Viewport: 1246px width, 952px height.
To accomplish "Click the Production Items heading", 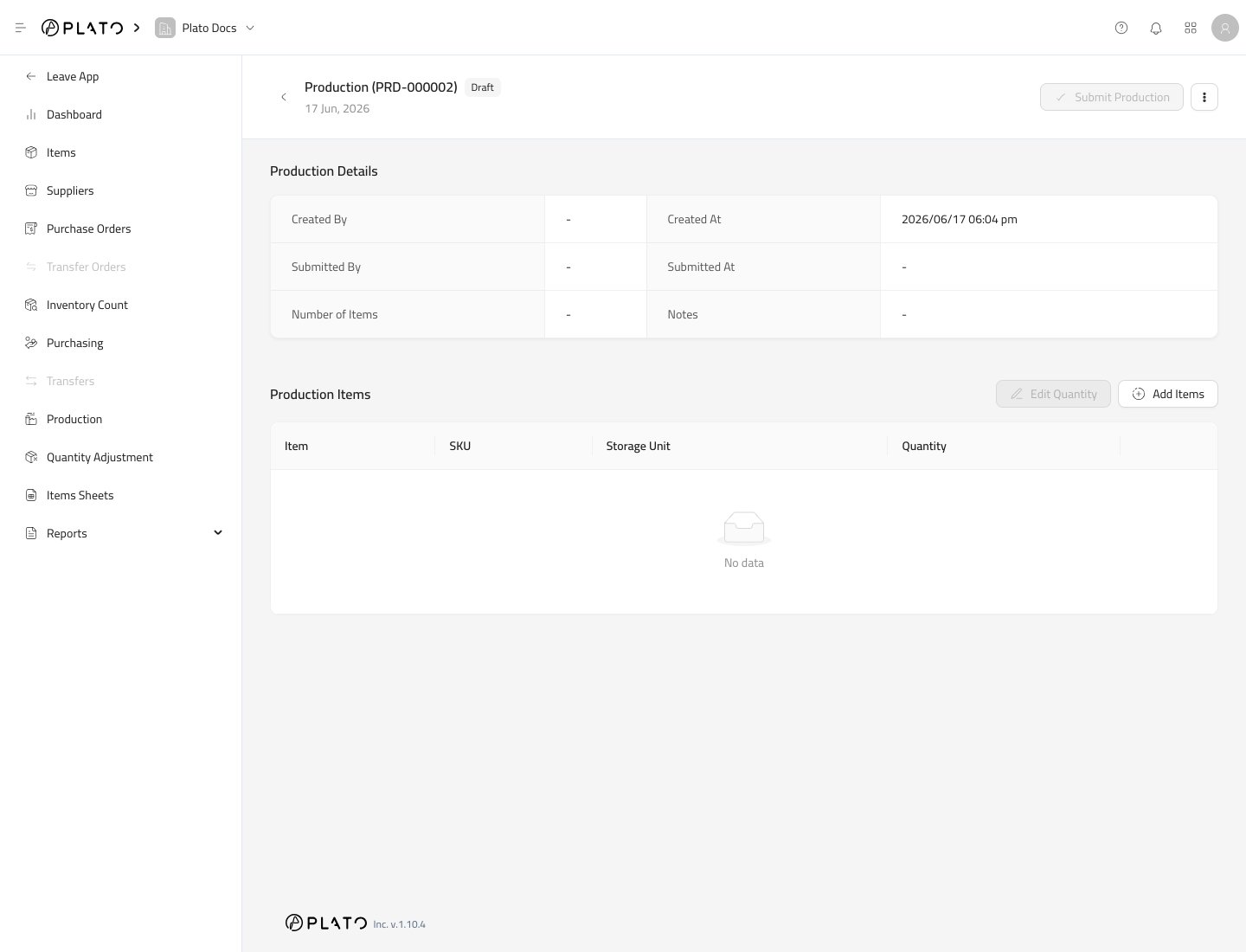I will [320, 394].
